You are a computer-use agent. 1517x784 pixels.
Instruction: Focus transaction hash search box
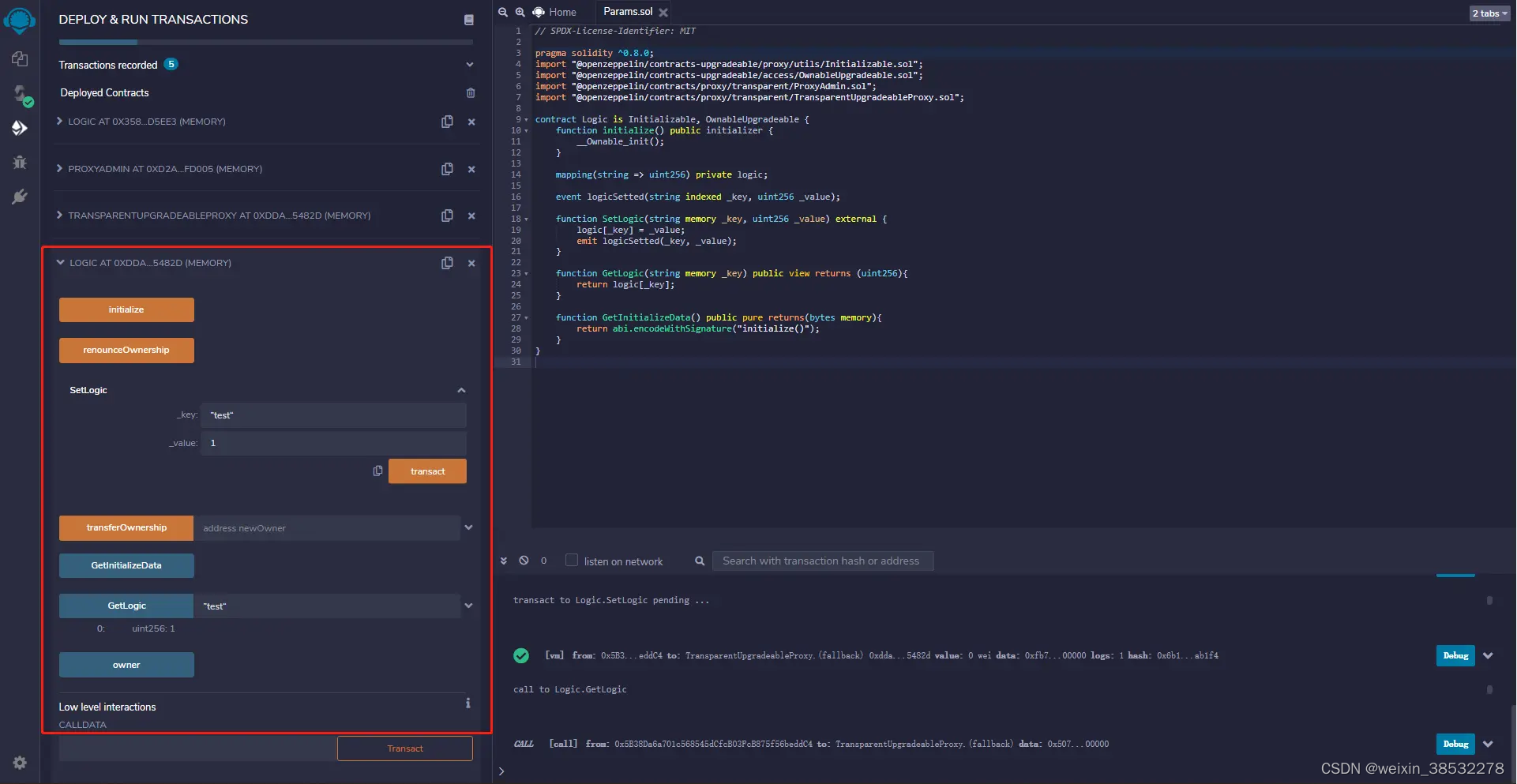(x=823, y=561)
